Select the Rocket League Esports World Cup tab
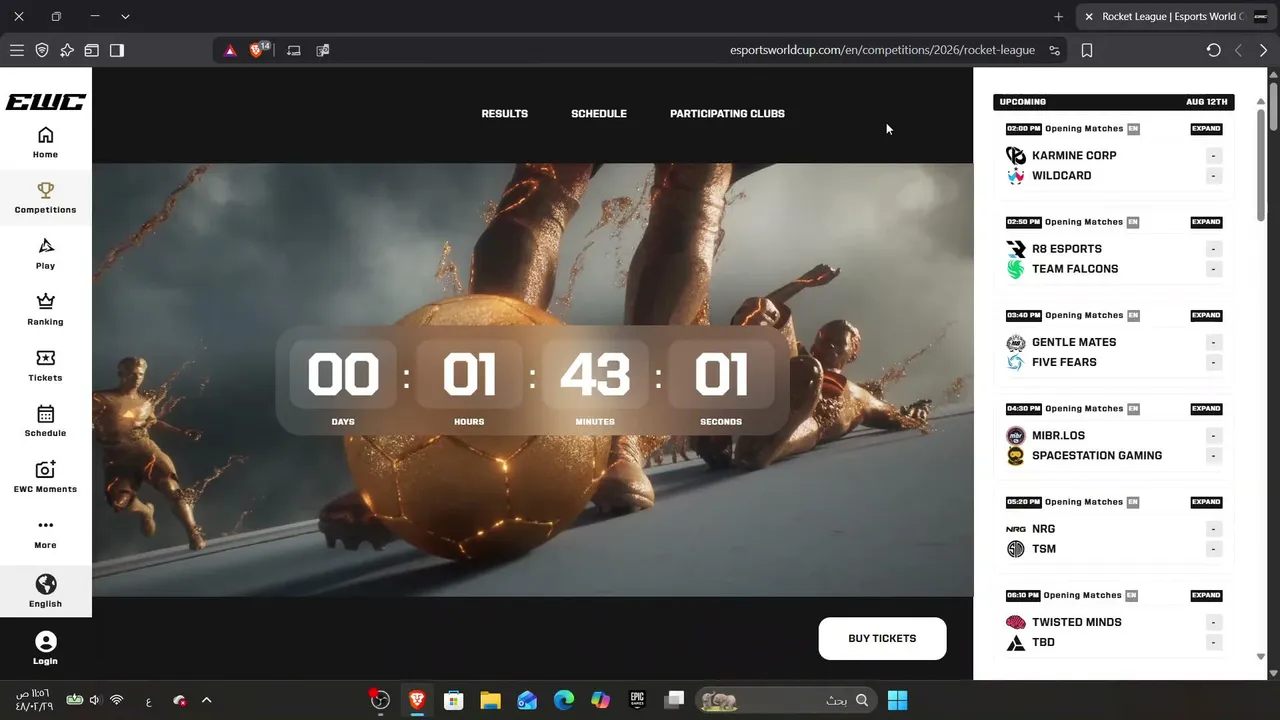 [x=1176, y=17]
